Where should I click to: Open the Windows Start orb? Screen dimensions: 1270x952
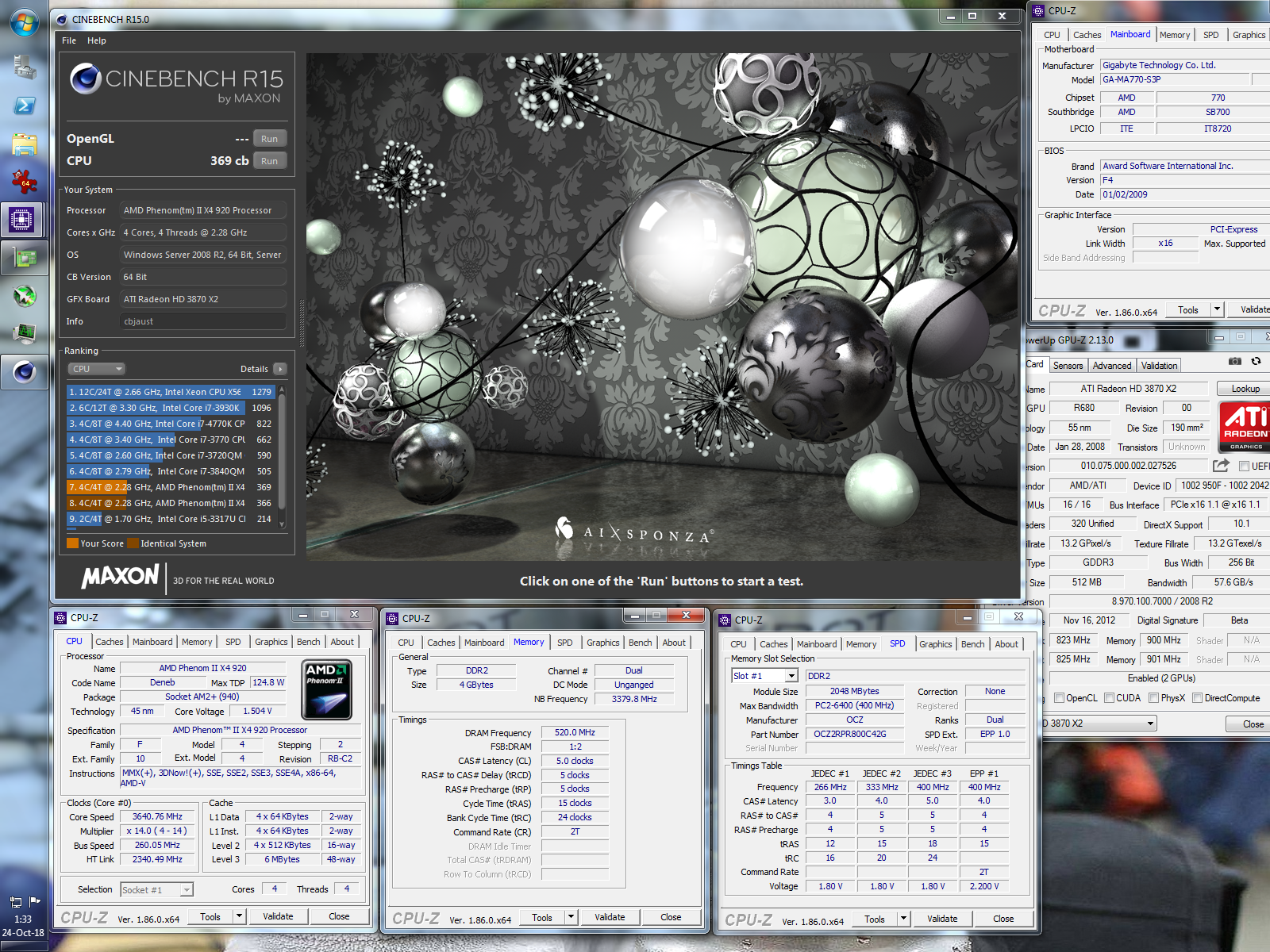[x=24, y=23]
